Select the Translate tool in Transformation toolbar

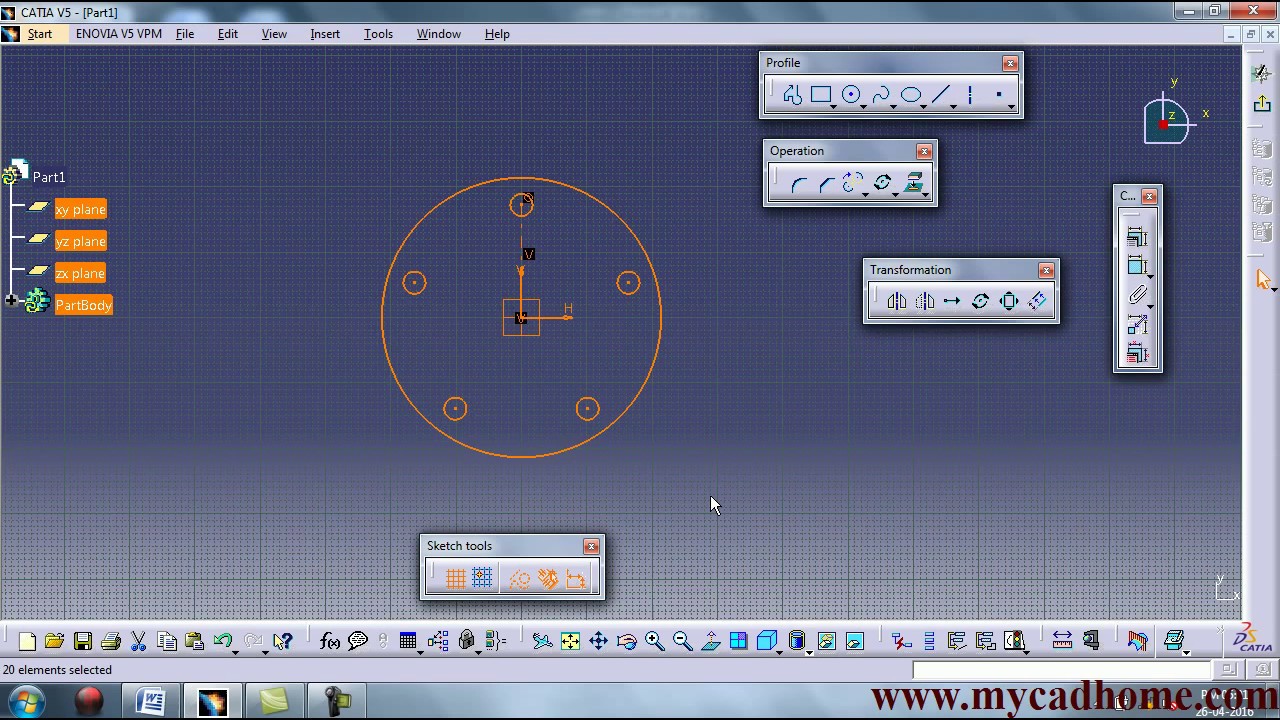(952, 302)
